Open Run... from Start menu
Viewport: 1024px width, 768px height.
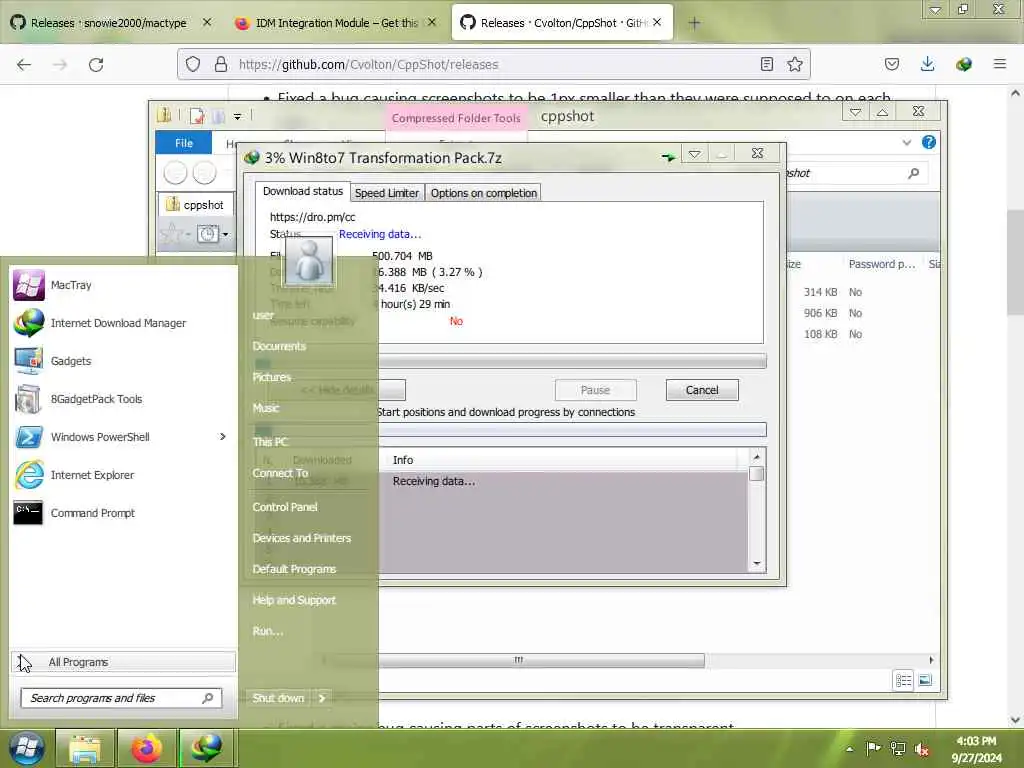[268, 631]
